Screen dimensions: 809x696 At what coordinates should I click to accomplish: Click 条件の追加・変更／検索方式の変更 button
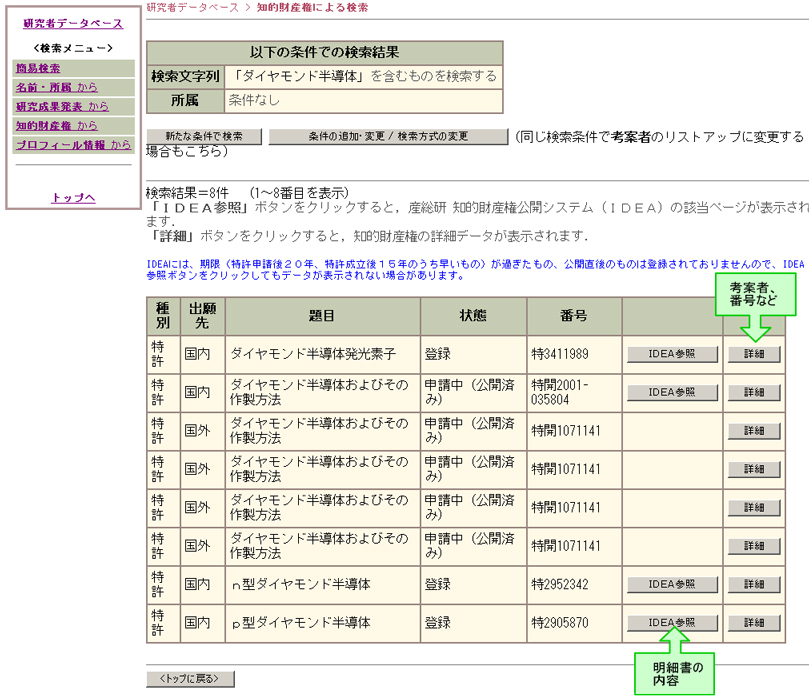(x=388, y=136)
